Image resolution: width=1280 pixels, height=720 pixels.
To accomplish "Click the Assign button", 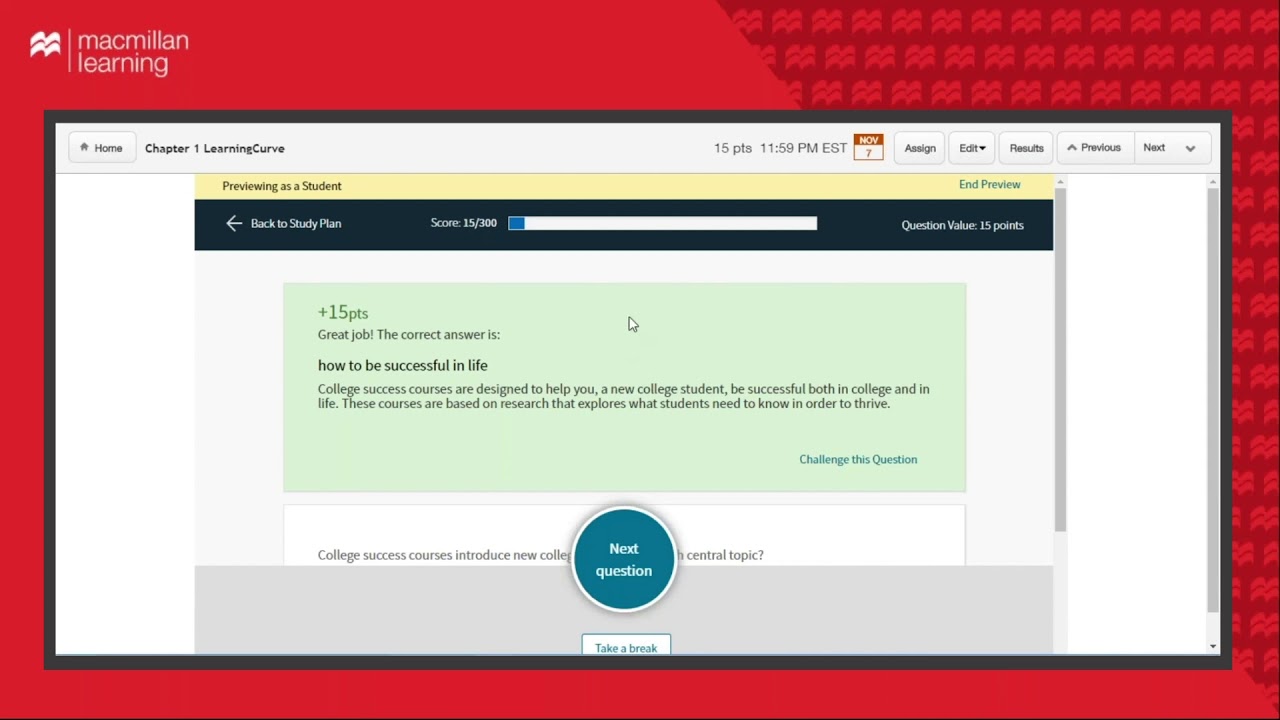I will (920, 148).
